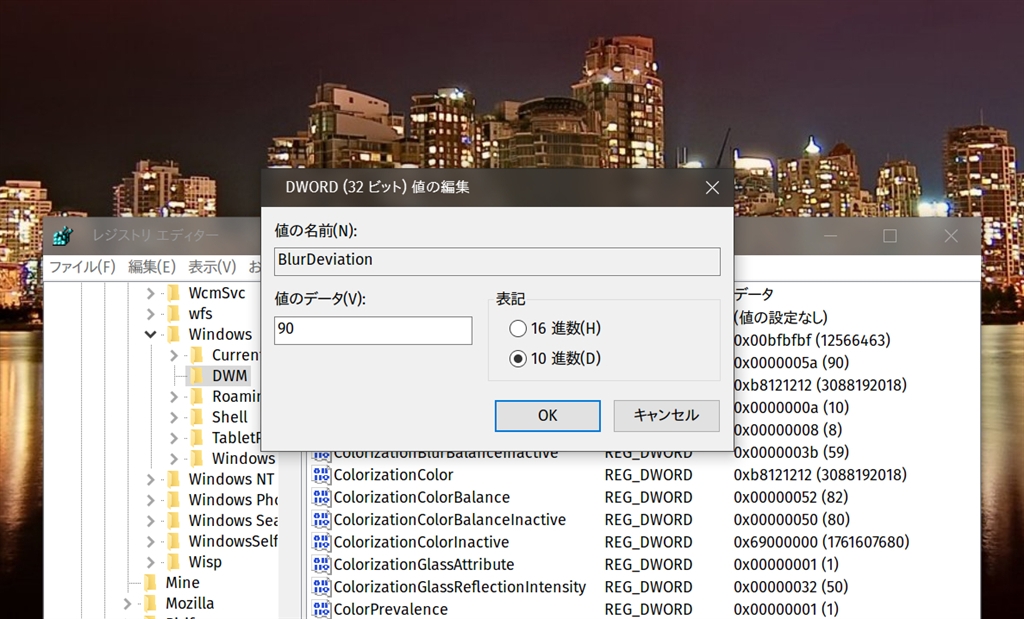This screenshot has height=619, width=1024.
Task: Expand the Windows NT tree node
Action: (150, 479)
